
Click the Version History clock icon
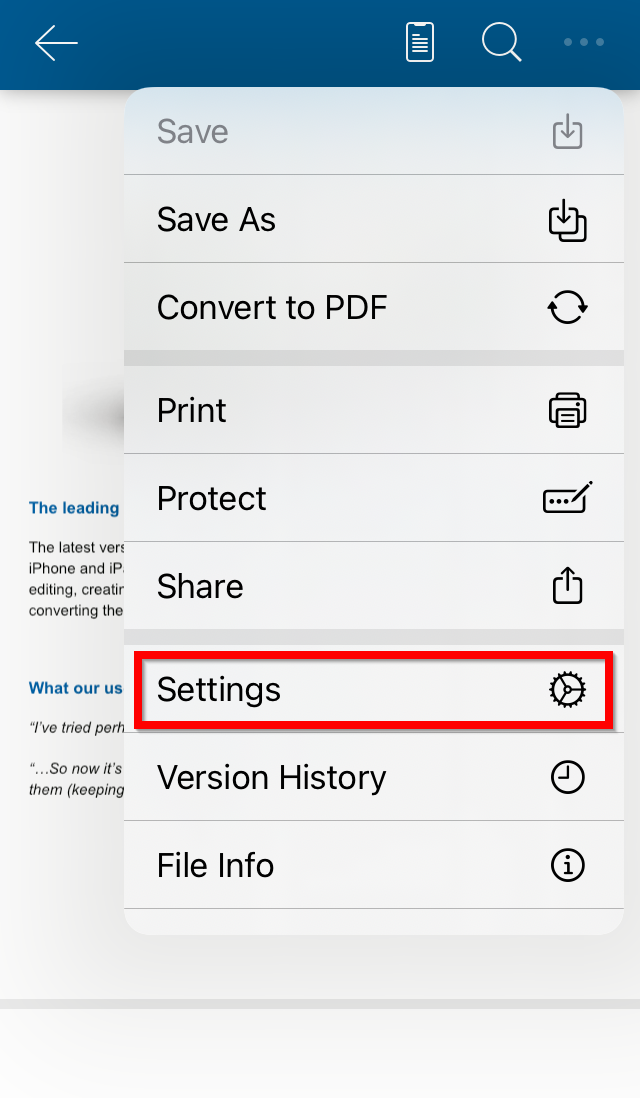point(567,777)
